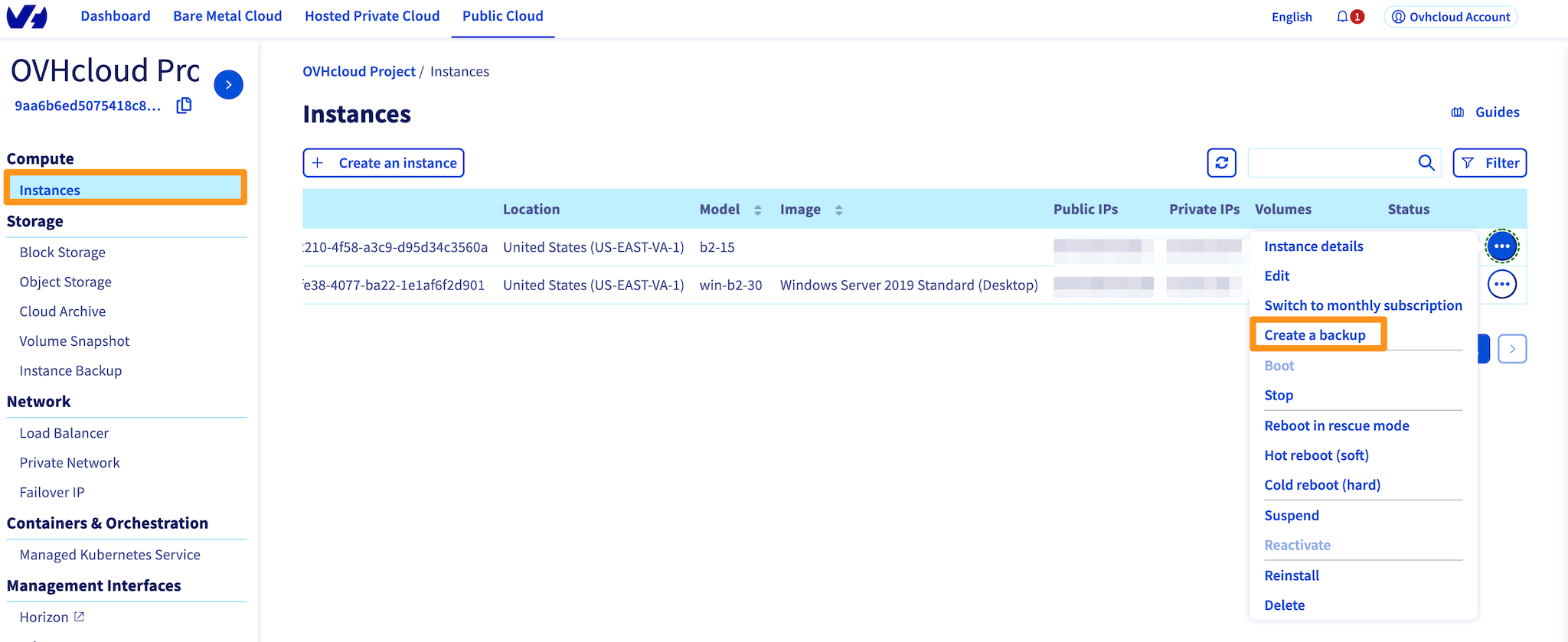Click the win-b2-30 model cell
This screenshot has height=642, width=1568.
pyautogui.click(x=731, y=285)
